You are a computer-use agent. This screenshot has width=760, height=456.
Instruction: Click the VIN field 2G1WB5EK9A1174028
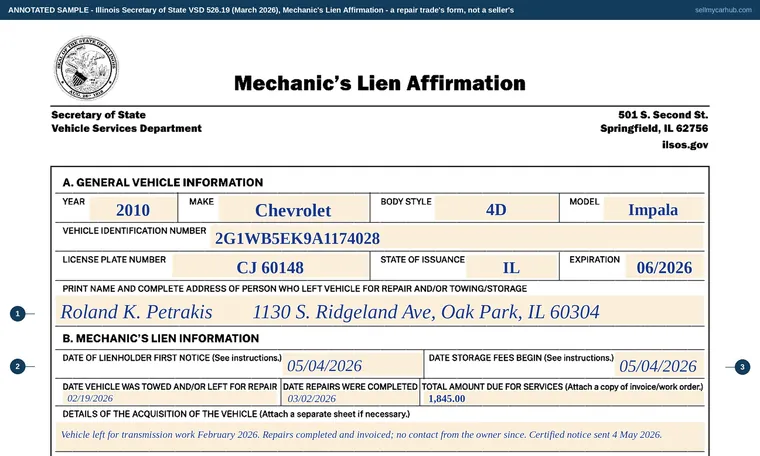tap(457, 238)
